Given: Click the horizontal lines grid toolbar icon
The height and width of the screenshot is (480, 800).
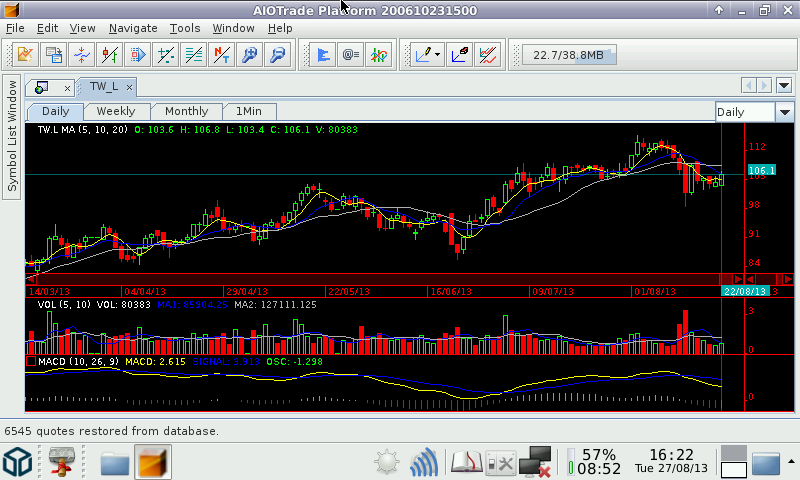Looking at the screenshot, I should pos(193,54).
